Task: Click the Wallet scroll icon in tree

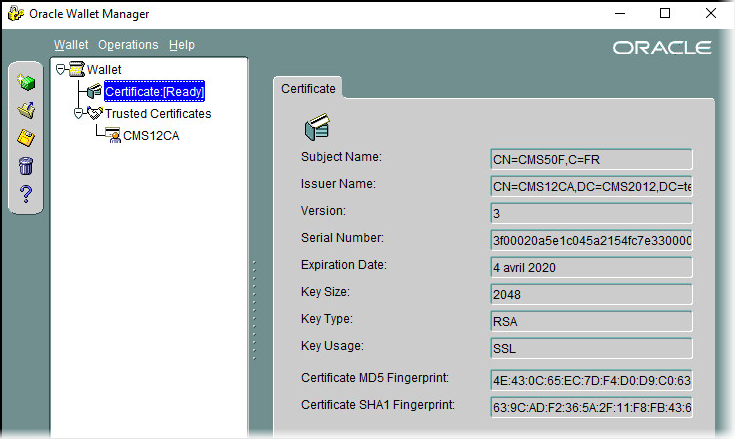Action: [76, 70]
